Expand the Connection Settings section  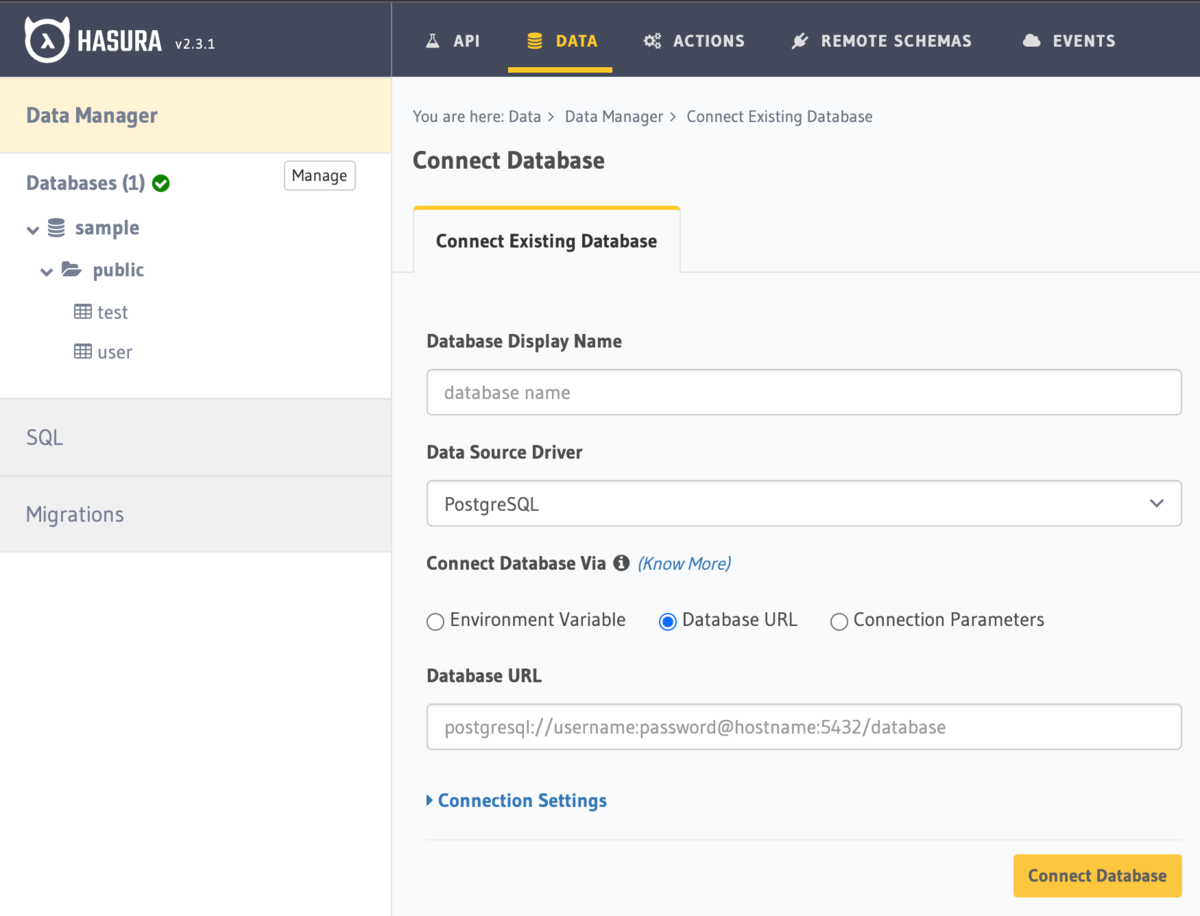point(521,800)
